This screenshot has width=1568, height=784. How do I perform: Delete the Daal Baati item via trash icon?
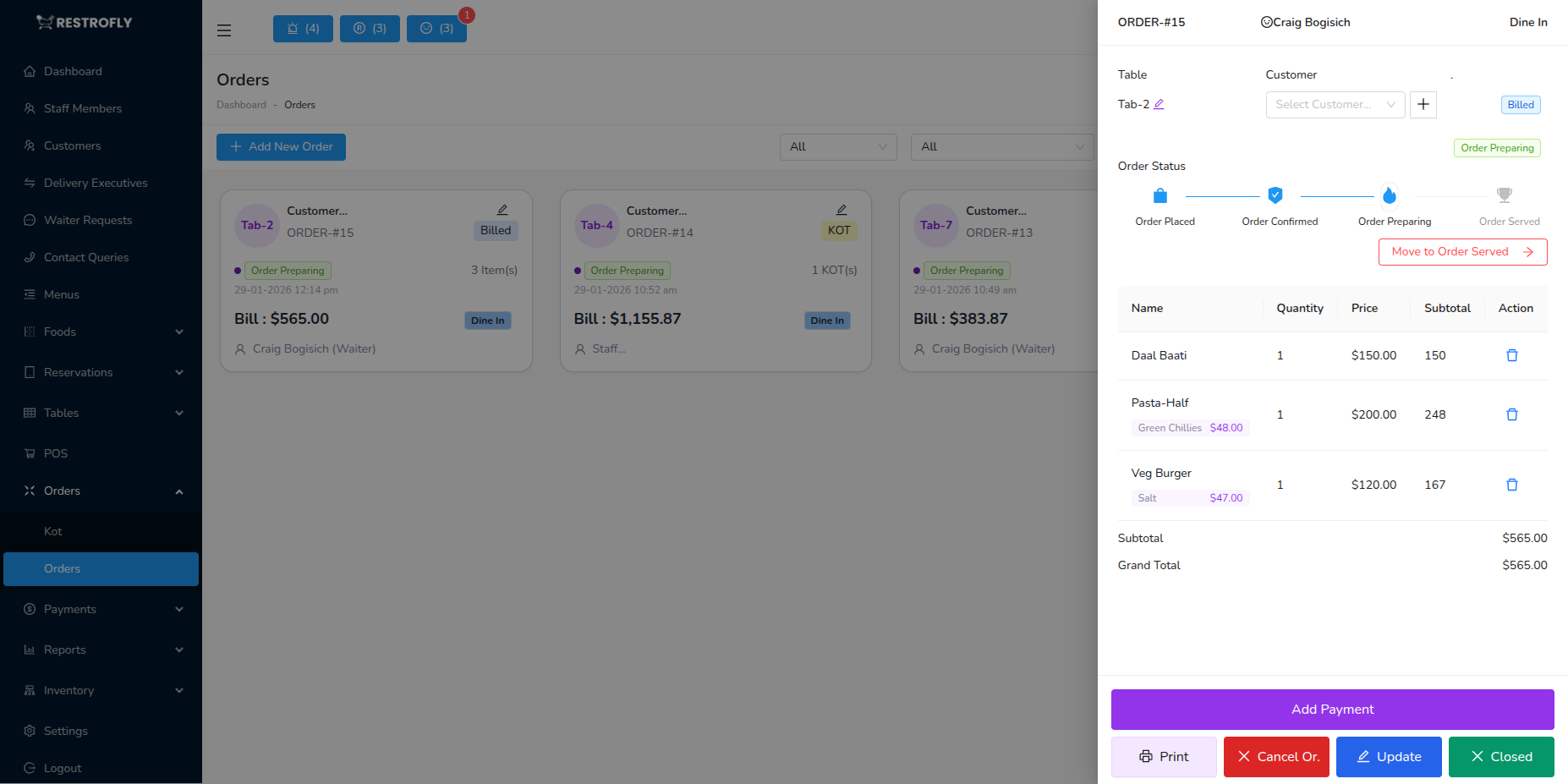1512,355
